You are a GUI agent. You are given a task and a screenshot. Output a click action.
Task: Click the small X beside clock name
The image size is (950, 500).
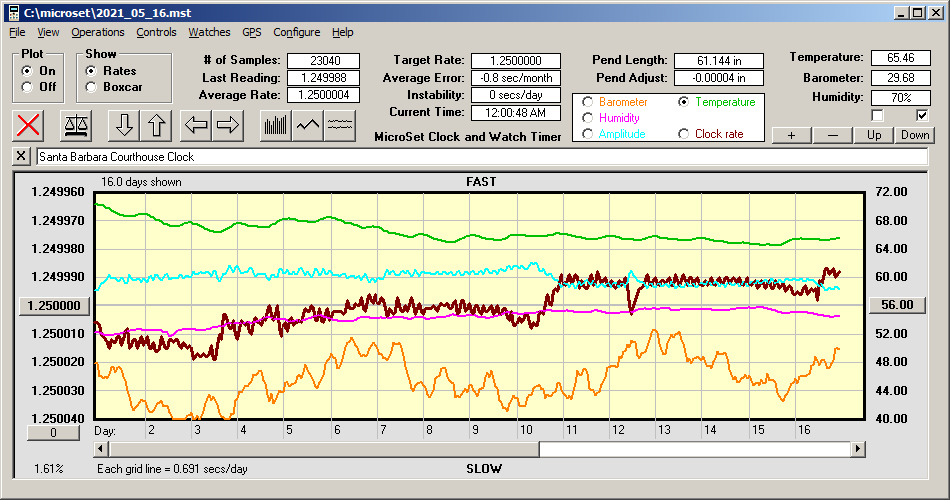[x=21, y=156]
